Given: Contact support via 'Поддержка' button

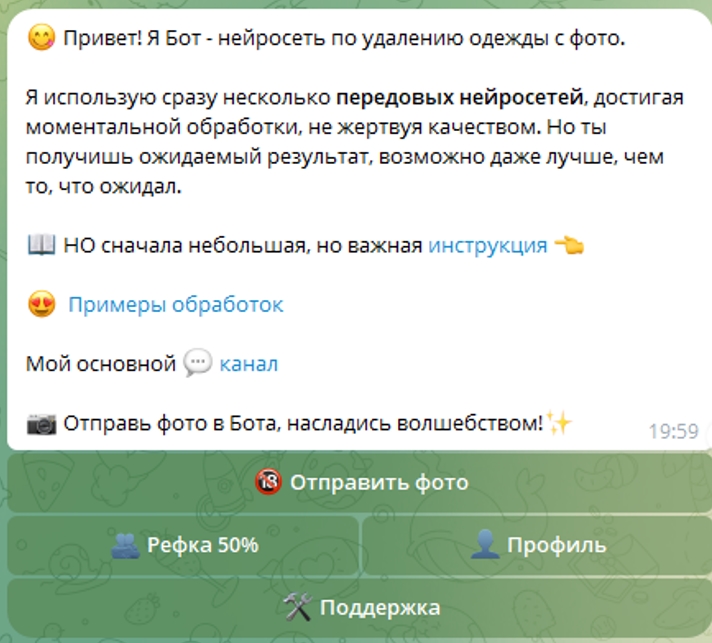Looking at the screenshot, I should coord(360,608).
